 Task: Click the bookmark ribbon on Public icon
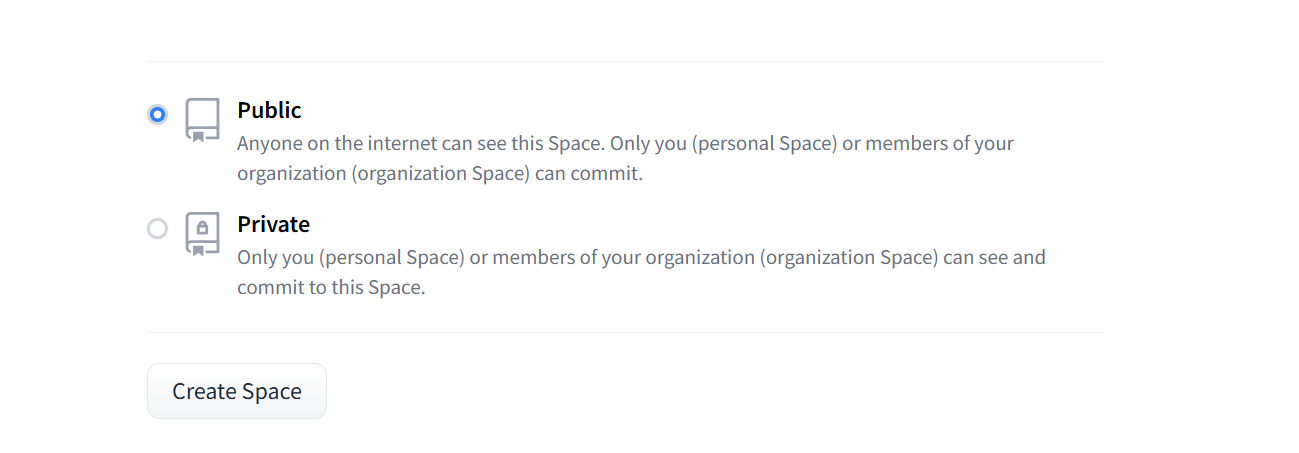point(198,136)
